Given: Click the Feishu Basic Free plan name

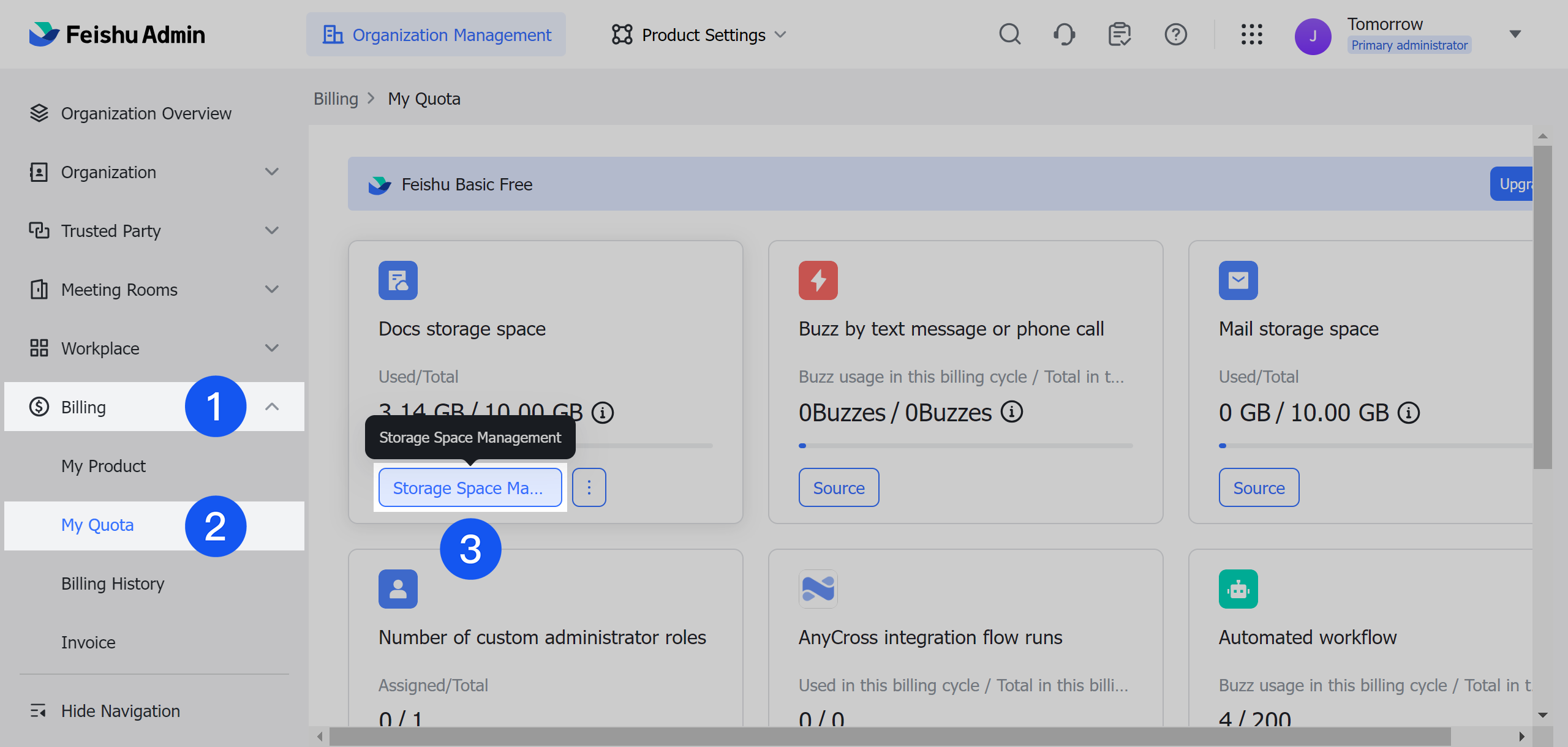Looking at the screenshot, I should tap(466, 184).
